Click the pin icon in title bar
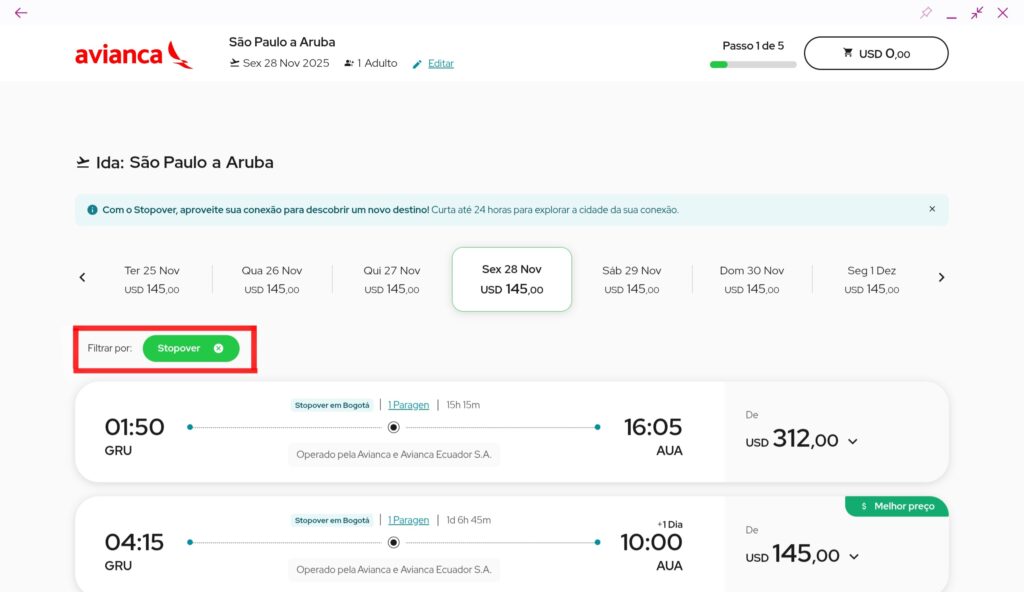The height and width of the screenshot is (592, 1024). point(926,13)
